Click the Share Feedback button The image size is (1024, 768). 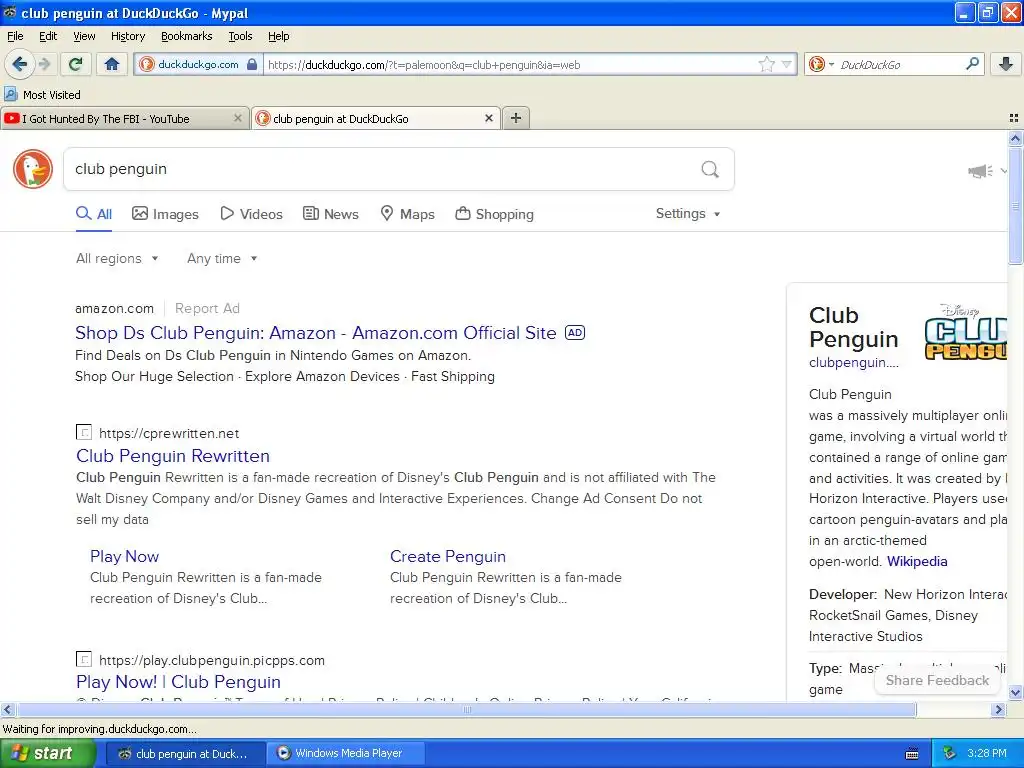(x=936, y=680)
